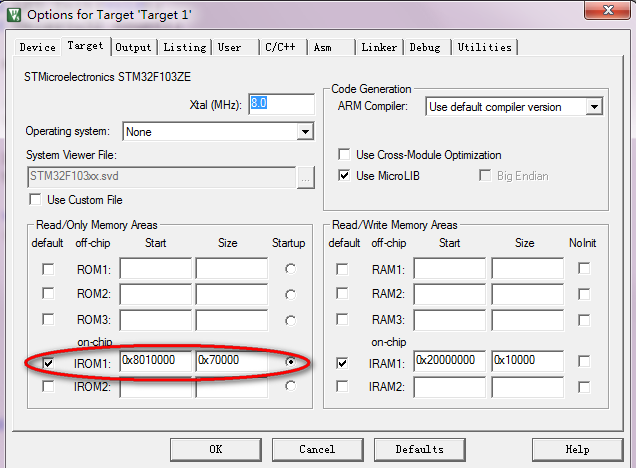Click the ROM1 Size field
The width and height of the screenshot is (636, 468).
(232, 268)
